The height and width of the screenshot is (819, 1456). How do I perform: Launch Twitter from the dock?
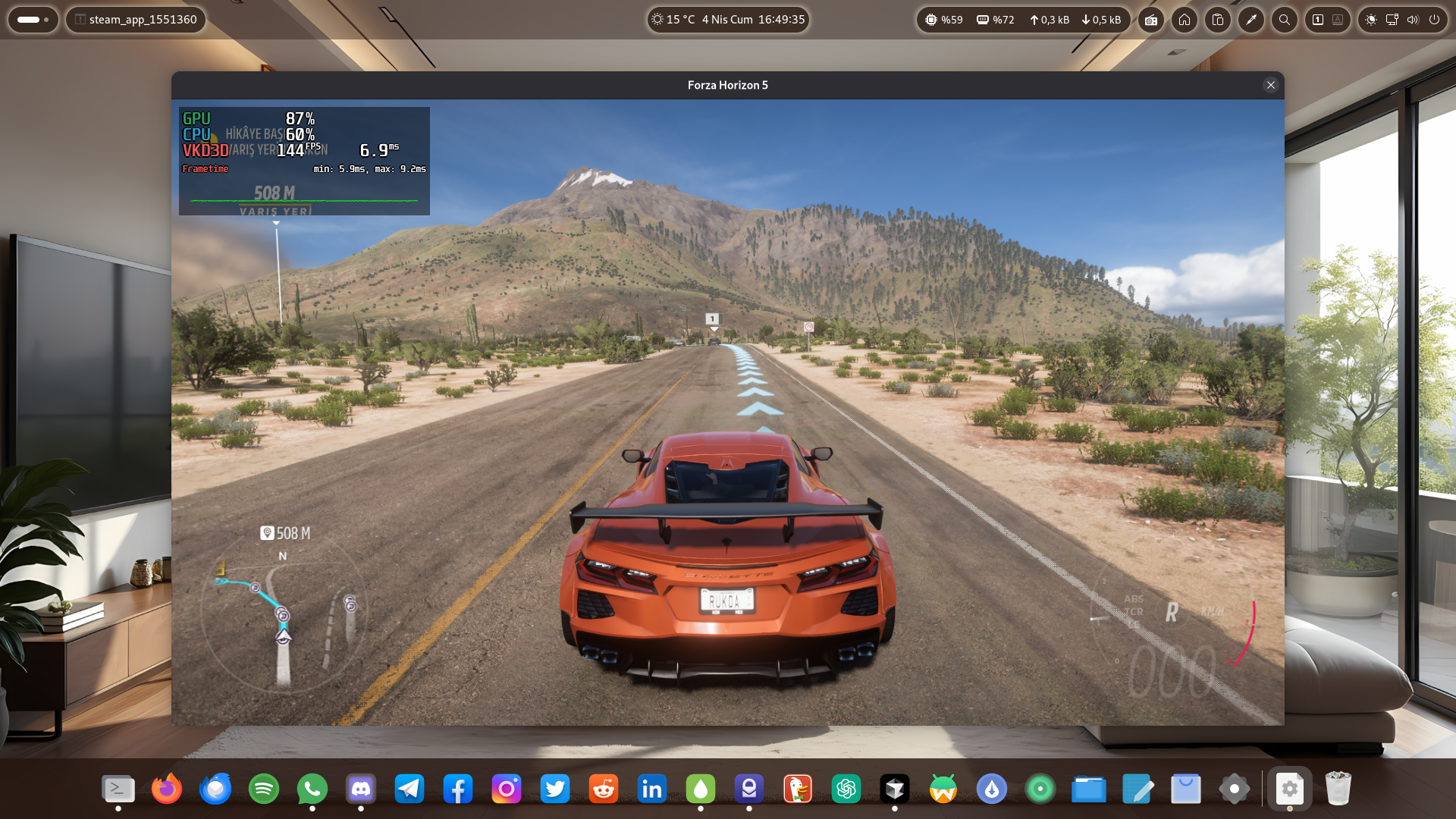click(555, 789)
